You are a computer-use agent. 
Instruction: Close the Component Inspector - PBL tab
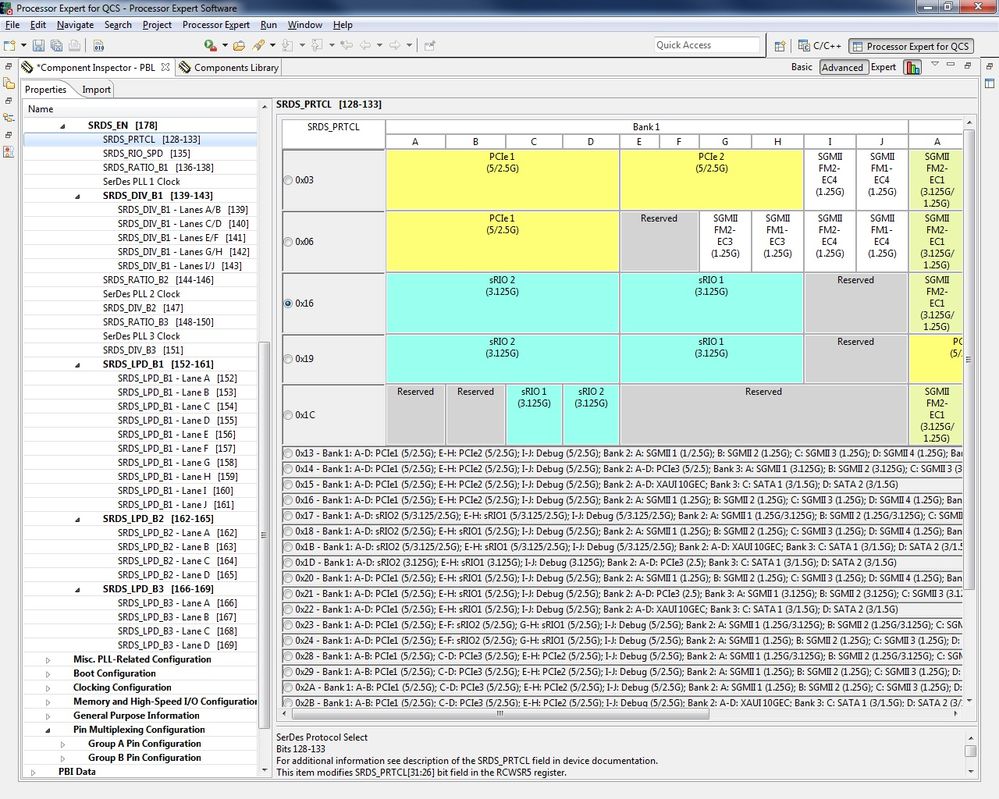click(x=165, y=67)
